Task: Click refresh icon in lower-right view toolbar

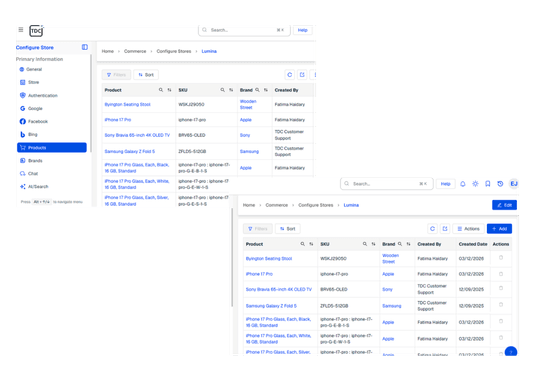Action: (432, 229)
